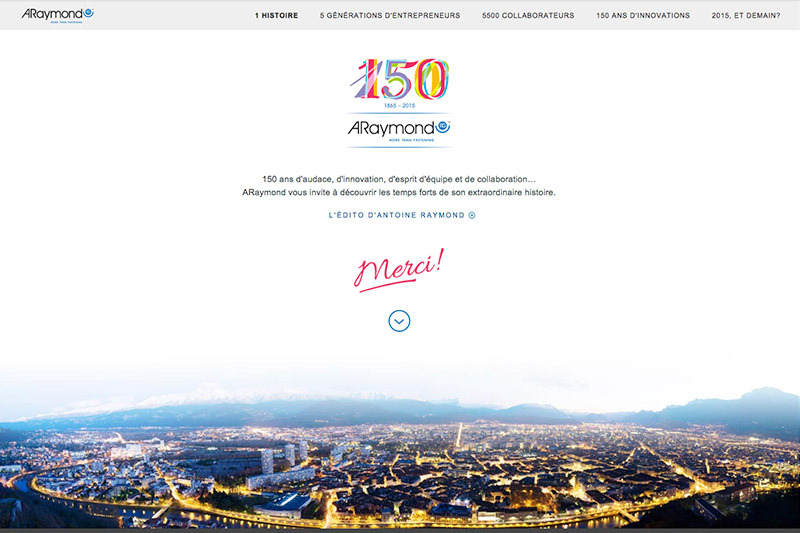
Task: Open the 1 Histoire menu item
Action: click(x=277, y=16)
